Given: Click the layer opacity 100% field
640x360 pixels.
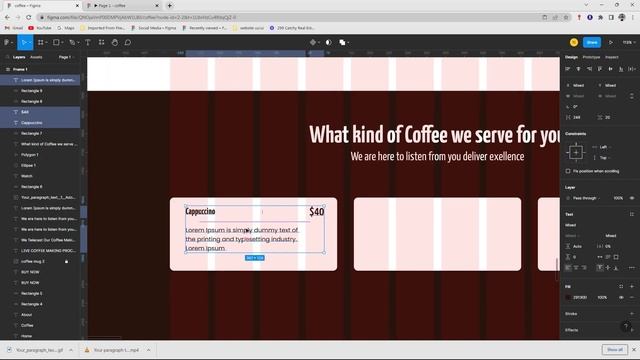Looking at the screenshot, I should pyautogui.click(x=618, y=198).
